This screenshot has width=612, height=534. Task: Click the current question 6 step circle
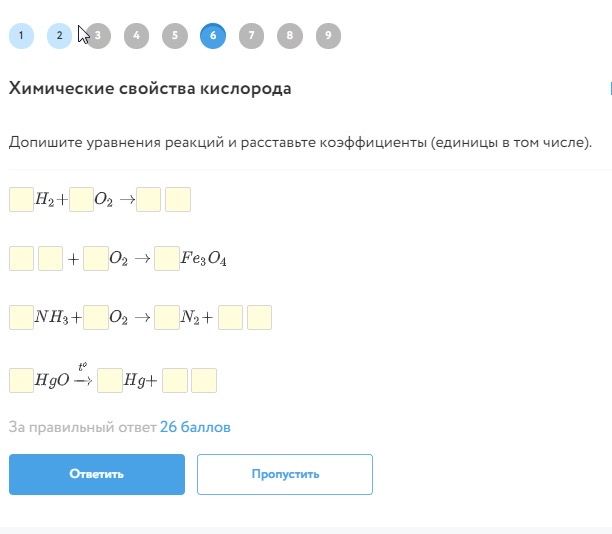[x=212, y=37]
